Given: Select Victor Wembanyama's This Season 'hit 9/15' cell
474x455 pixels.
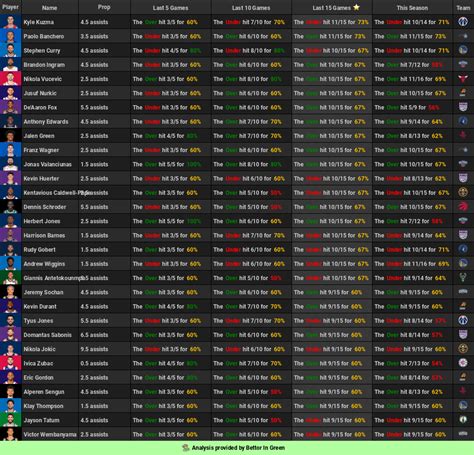Looking at the screenshot, I should click(413, 434).
